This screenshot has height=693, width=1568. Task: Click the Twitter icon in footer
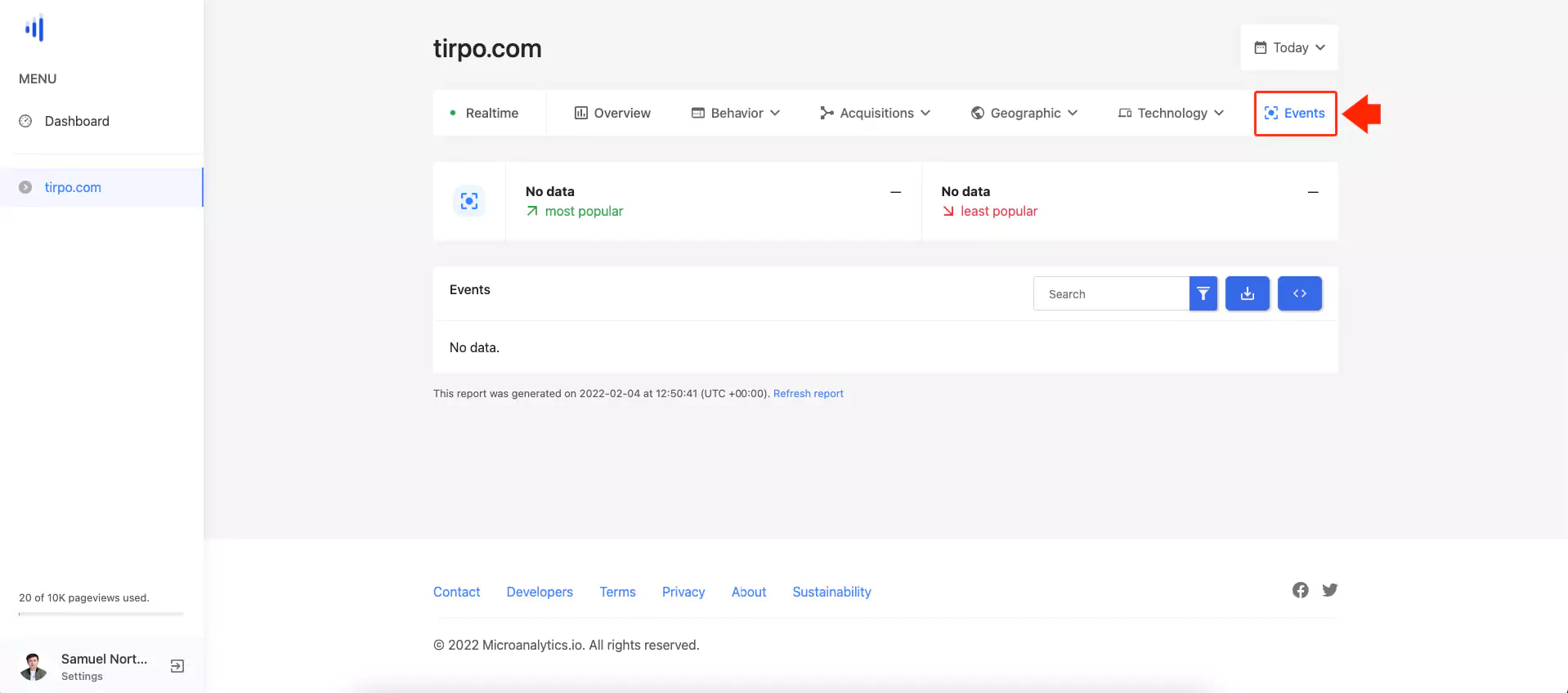1330,590
